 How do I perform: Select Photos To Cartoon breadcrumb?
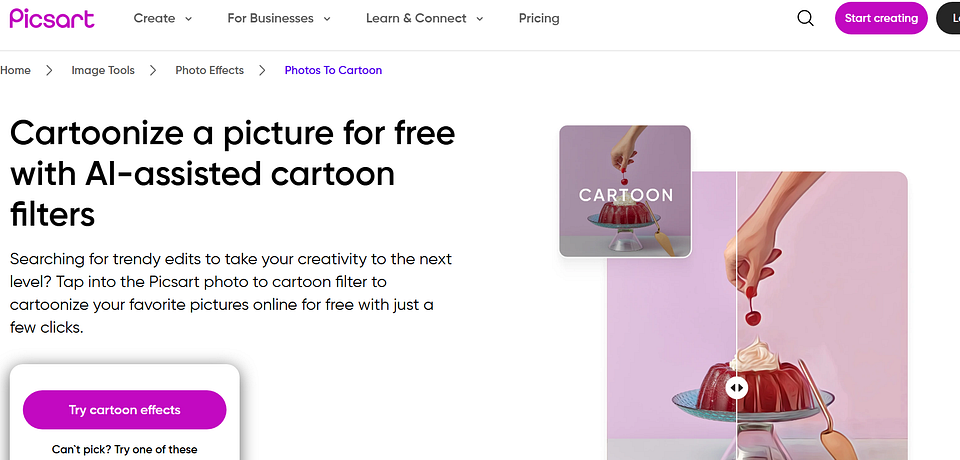pos(333,70)
